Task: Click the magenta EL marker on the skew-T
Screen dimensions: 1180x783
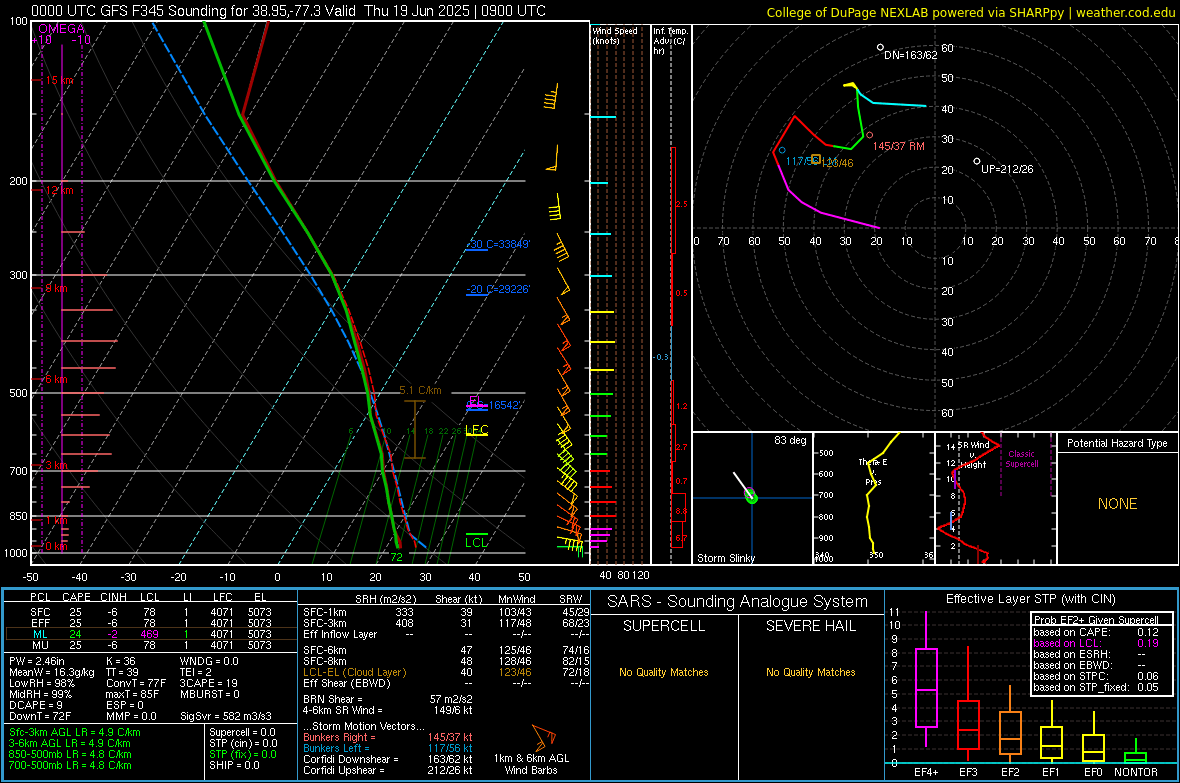Action: 475,401
